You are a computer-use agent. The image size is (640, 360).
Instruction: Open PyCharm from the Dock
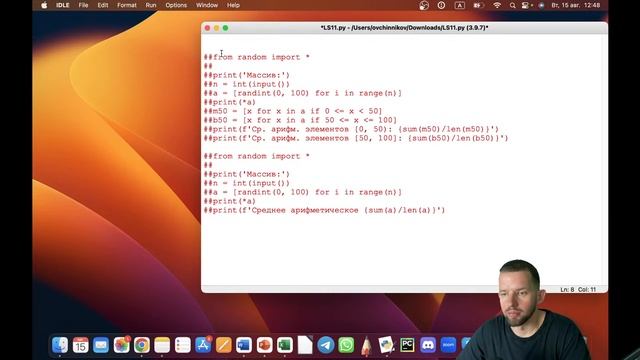point(407,345)
